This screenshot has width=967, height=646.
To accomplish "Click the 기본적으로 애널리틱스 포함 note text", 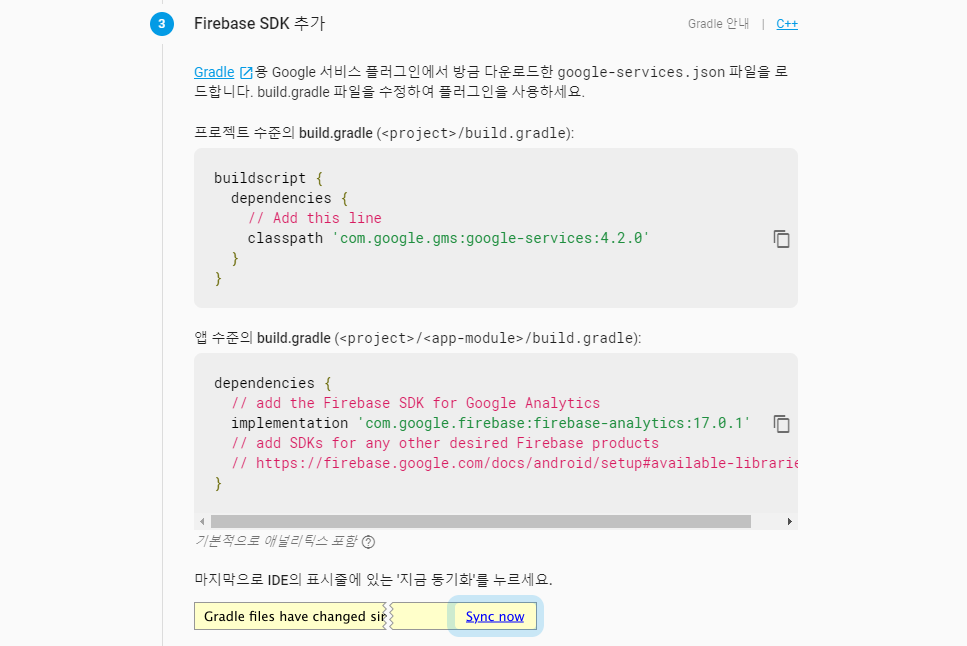I will 276,541.
